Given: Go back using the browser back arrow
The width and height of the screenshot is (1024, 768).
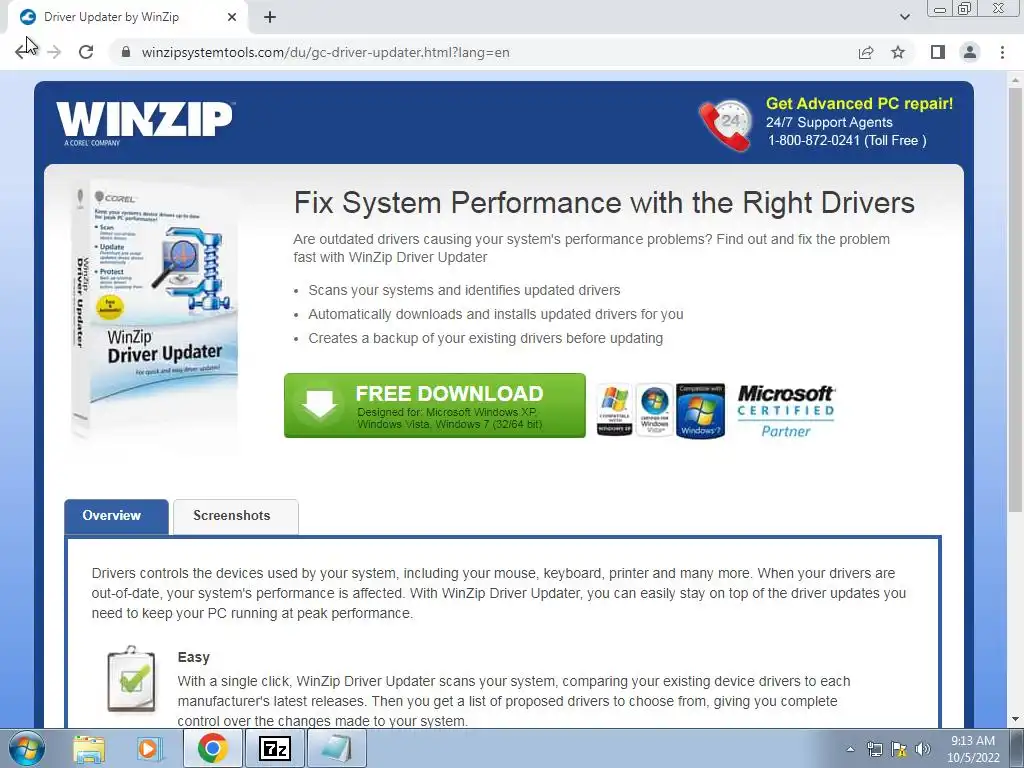Looking at the screenshot, I should click(x=22, y=52).
